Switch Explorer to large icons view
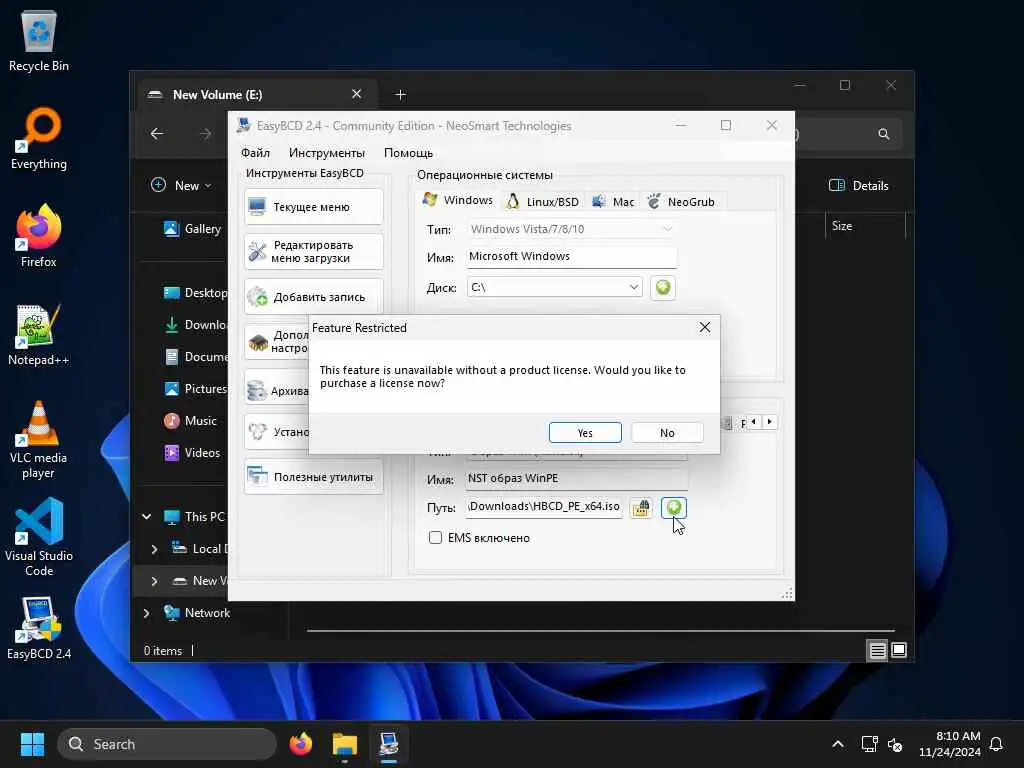 click(899, 650)
